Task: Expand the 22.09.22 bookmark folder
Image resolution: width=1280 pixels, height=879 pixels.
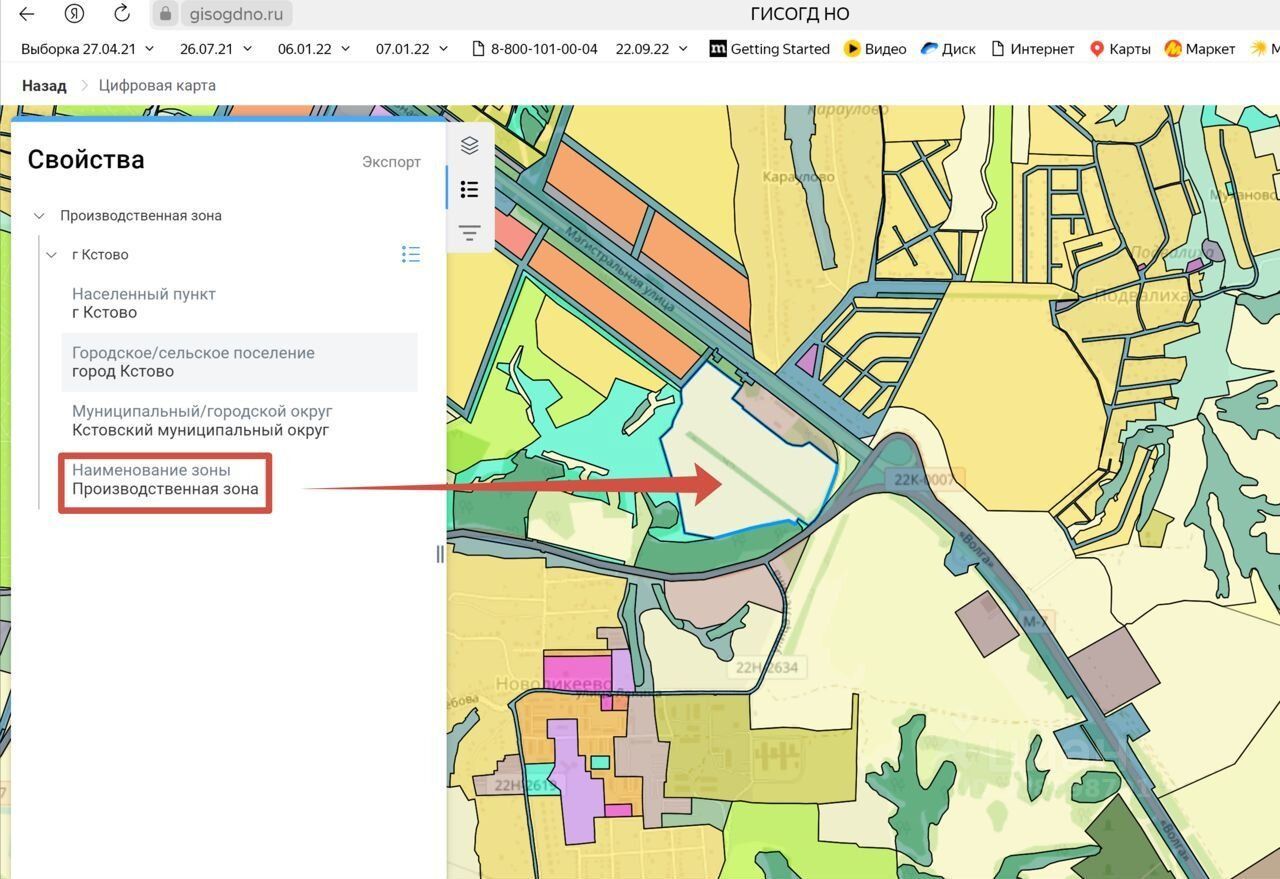Action: pyautogui.click(x=652, y=48)
